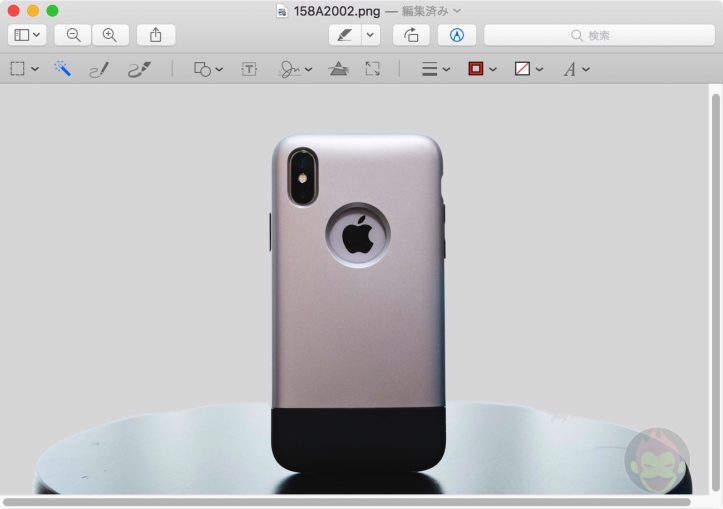Expand the sidebar view options chevron
The width and height of the screenshot is (723, 509).
coord(37,35)
